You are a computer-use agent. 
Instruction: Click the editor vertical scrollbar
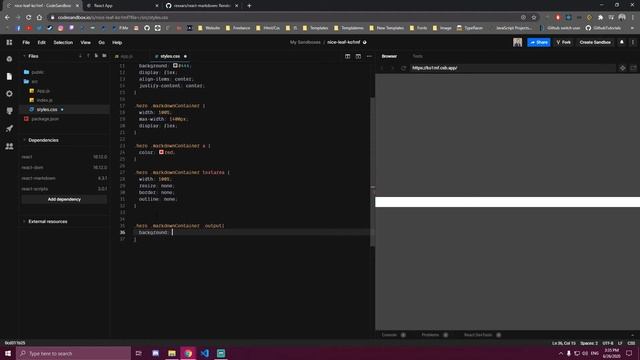click(x=372, y=171)
